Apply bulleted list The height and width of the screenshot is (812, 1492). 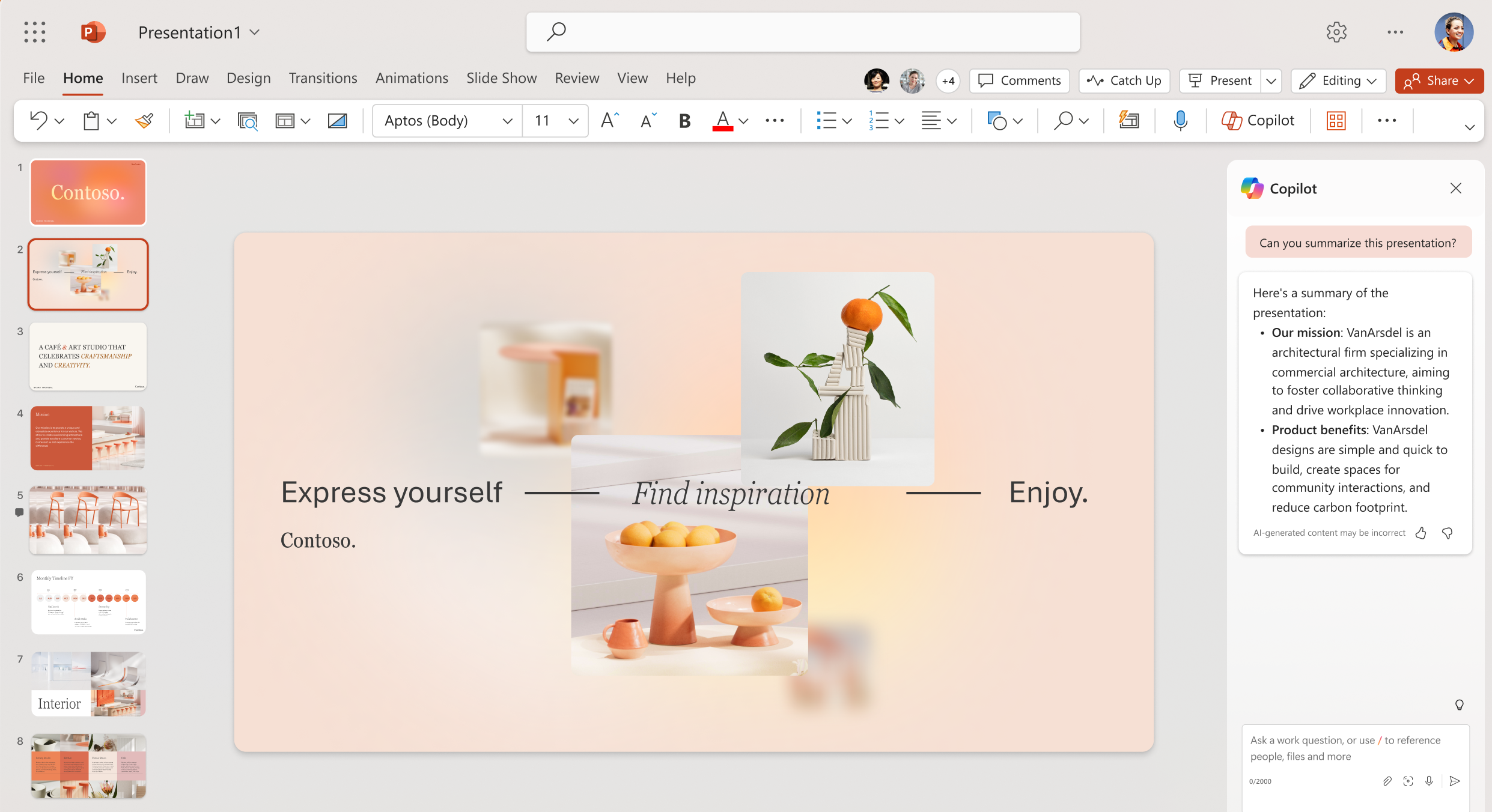point(826,120)
